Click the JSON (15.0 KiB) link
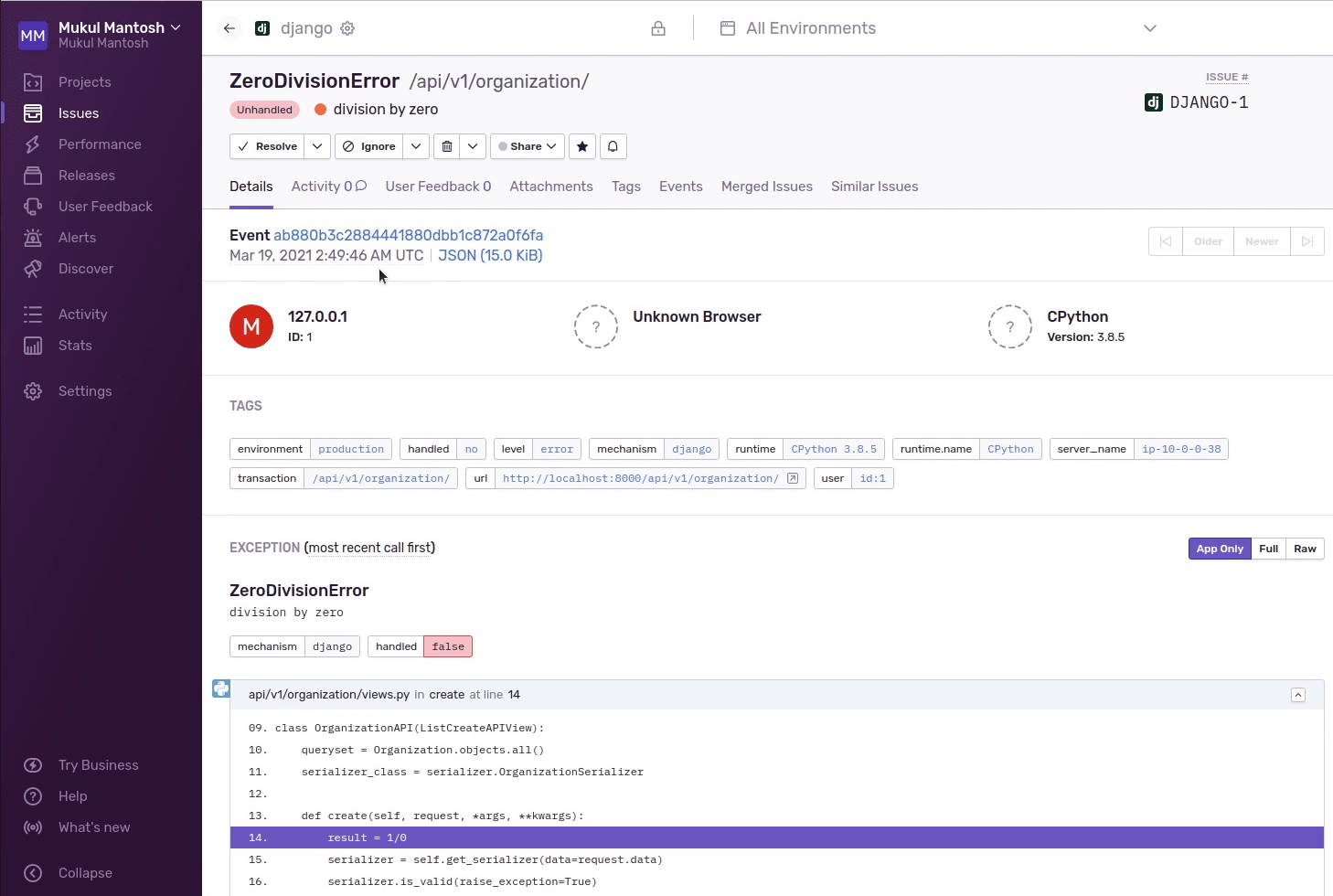 490,255
